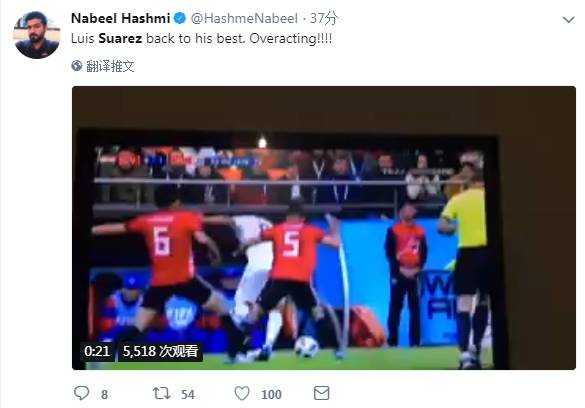Image resolution: width=585 pixels, height=408 pixels.
Task: Click the bold Suarez keyword in tweet
Action: pos(120,38)
